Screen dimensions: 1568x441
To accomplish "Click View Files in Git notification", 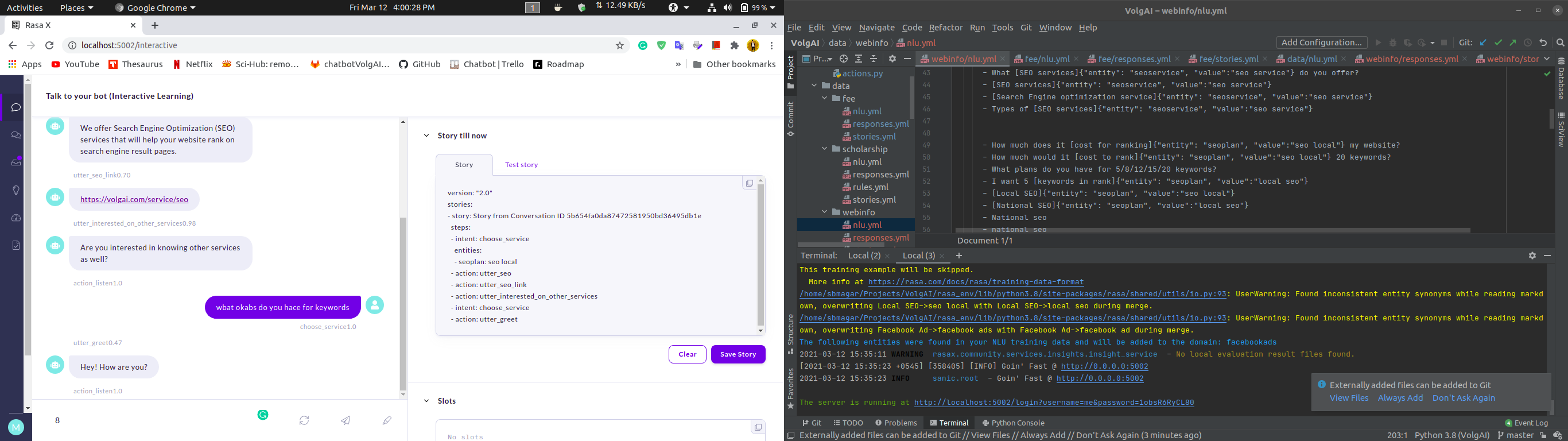I will pyautogui.click(x=1348, y=398).
